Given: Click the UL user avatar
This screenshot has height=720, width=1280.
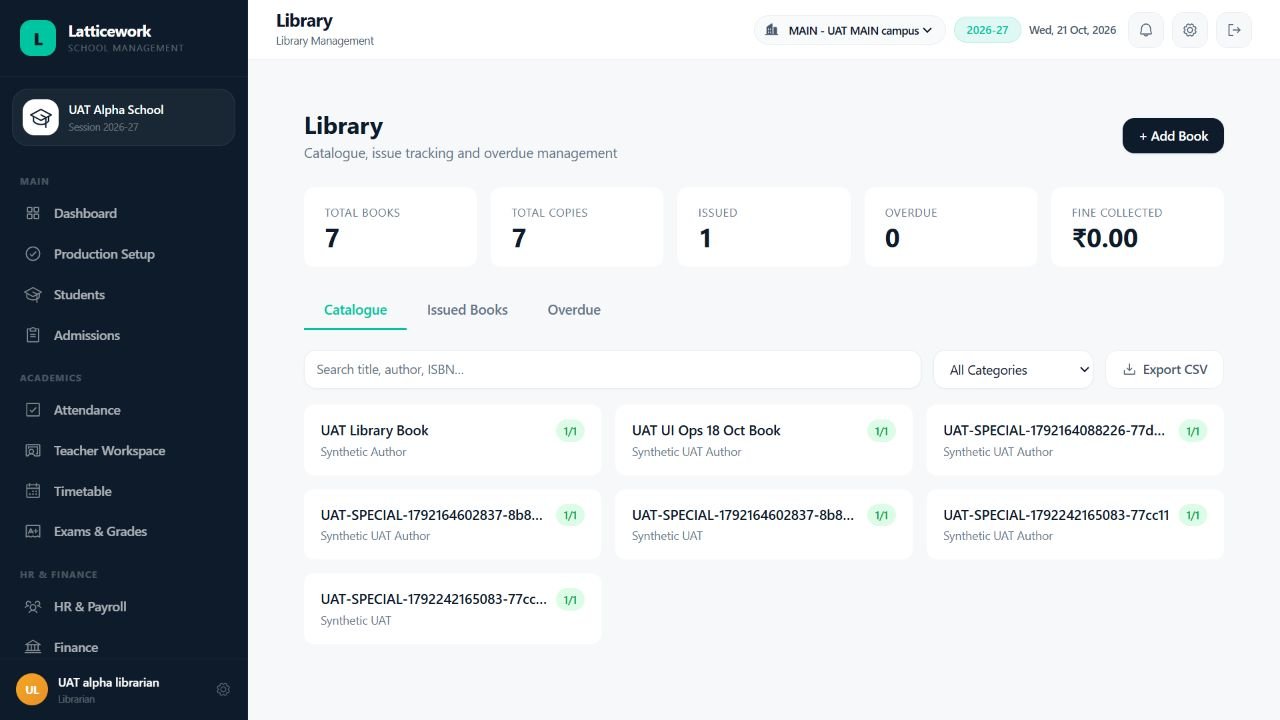Looking at the screenshot, I should coord(32,689).
